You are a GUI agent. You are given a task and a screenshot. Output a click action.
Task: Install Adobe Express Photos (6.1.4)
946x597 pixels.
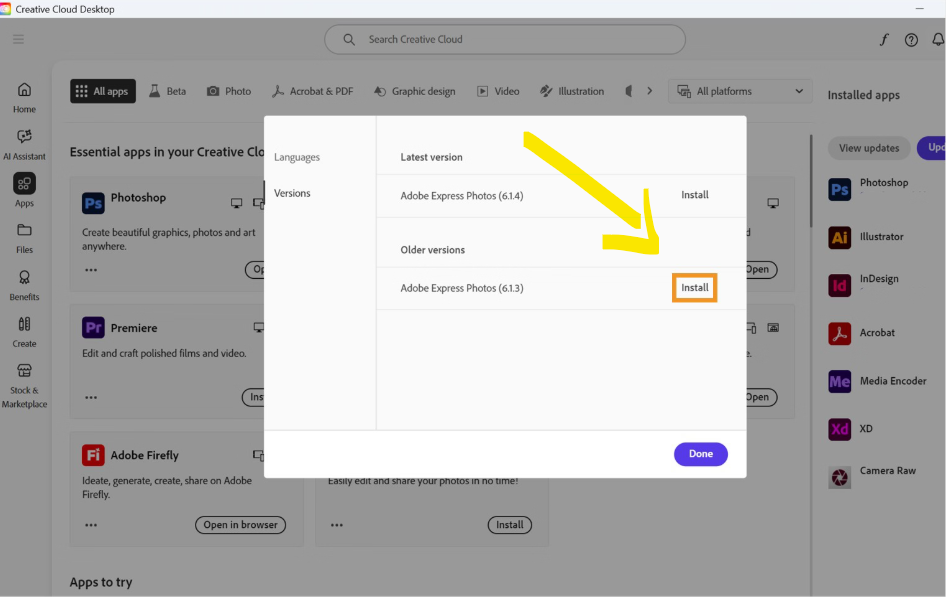(x=695, y=195)
